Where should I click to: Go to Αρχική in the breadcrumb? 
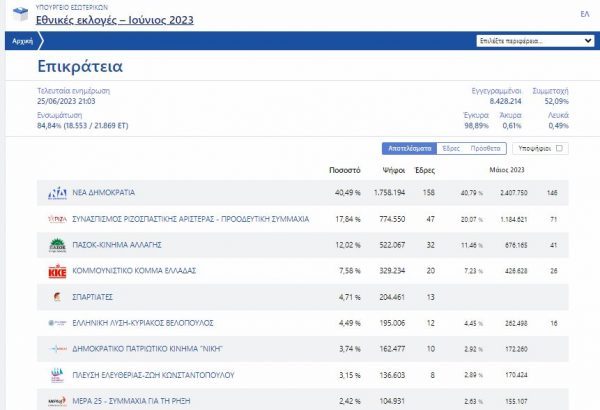pyautogui.click(x=21, y=41)
